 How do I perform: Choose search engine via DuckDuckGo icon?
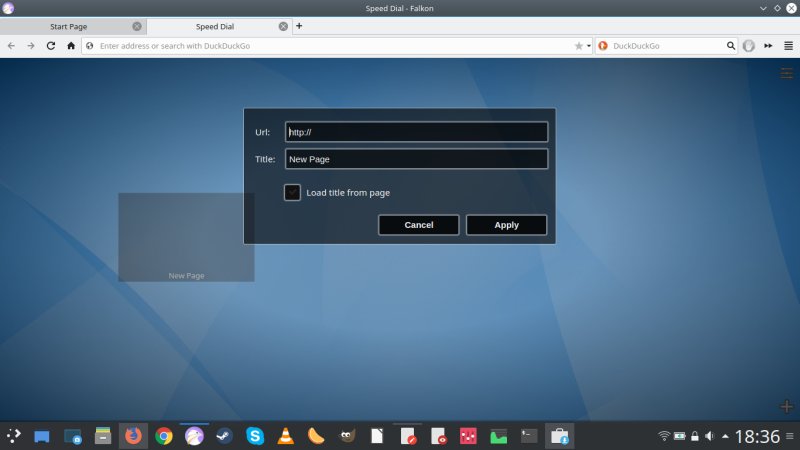tap(603, 46)
